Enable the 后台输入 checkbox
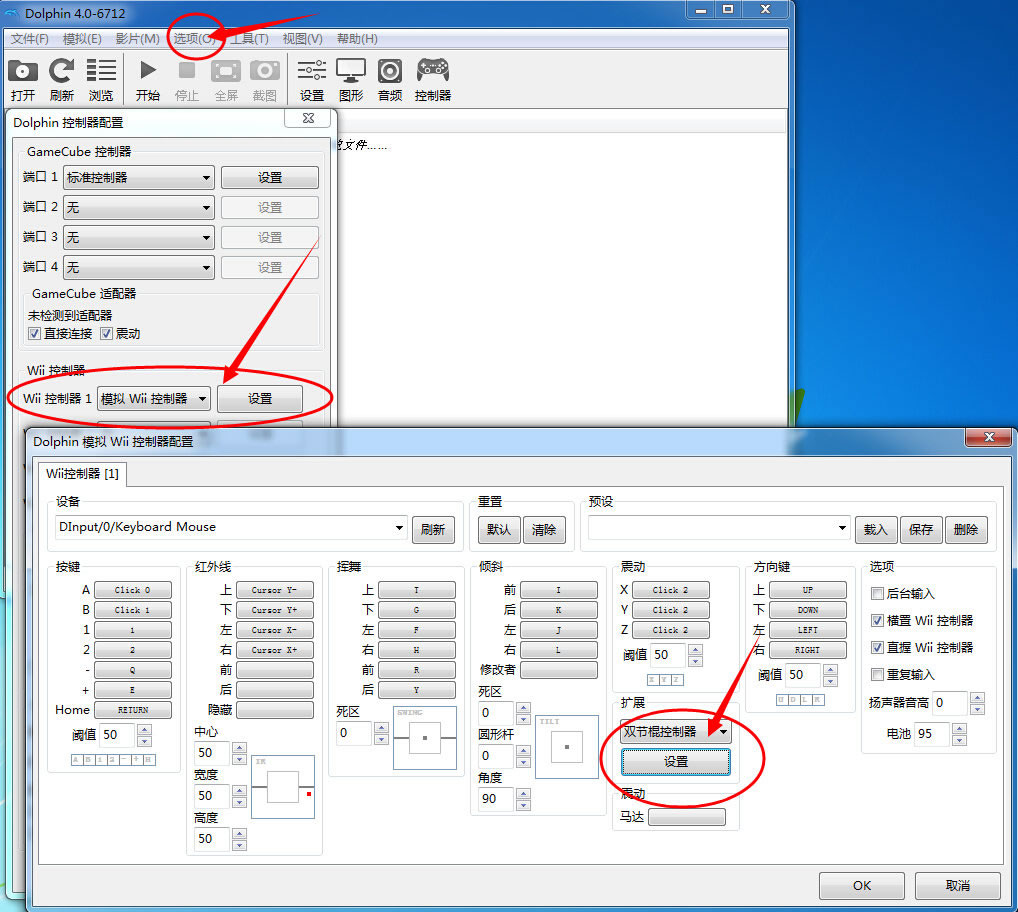The height and width of the screenshot is (912, 1018). 877,593
